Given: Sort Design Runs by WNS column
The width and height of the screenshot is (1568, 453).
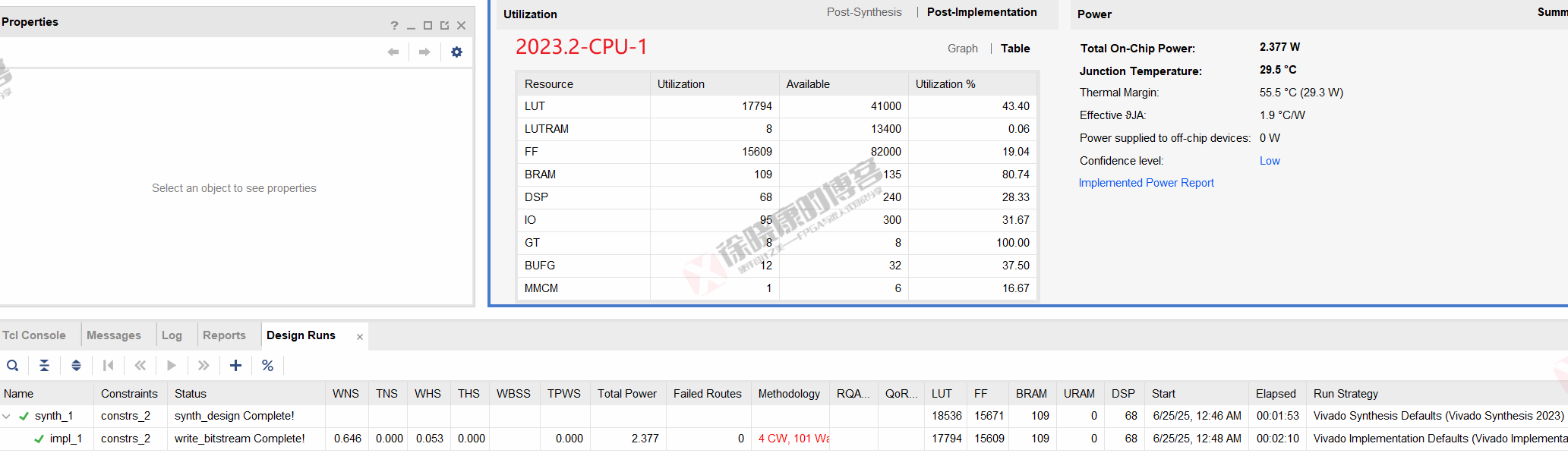Looking at the screenshot, I should (x=346, y=394).
